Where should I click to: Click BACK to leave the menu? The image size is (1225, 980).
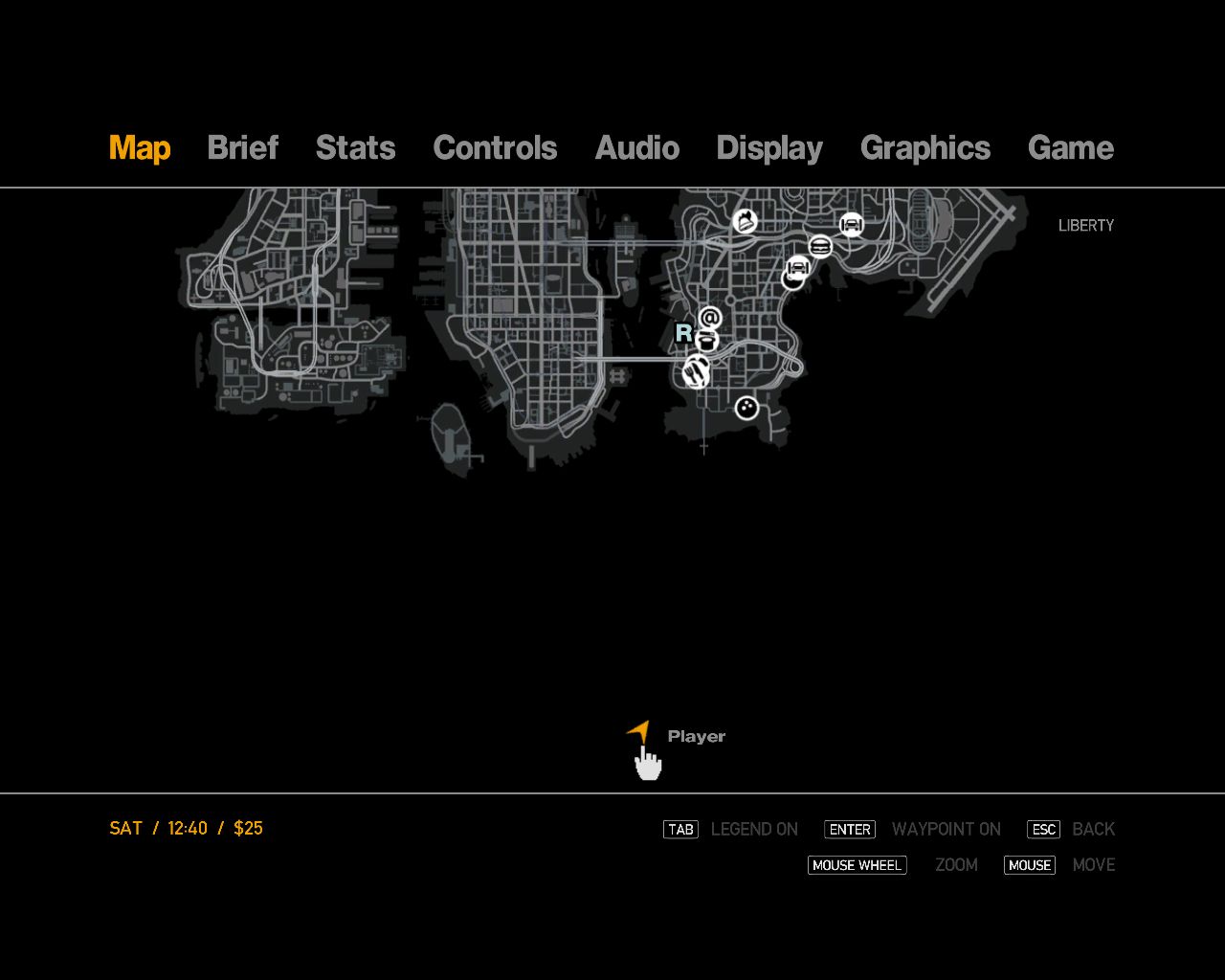tap(1094, 830)
